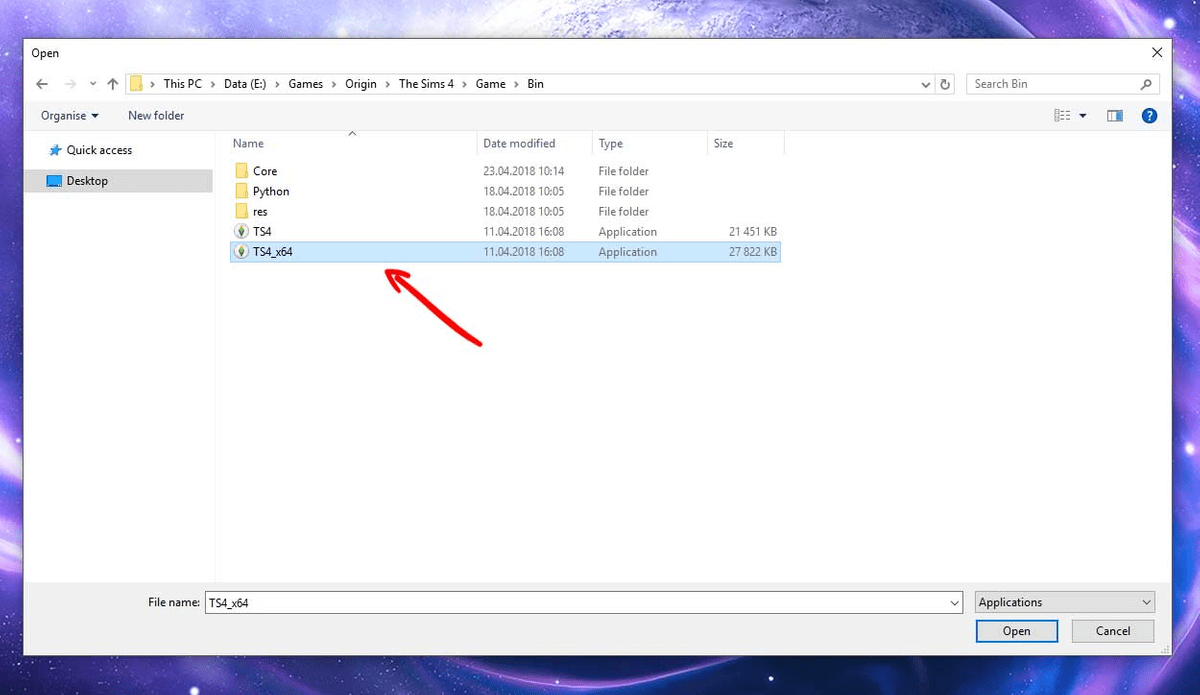
Task: Refresh the Bin folder view
Action: click(x=945, y=84)
